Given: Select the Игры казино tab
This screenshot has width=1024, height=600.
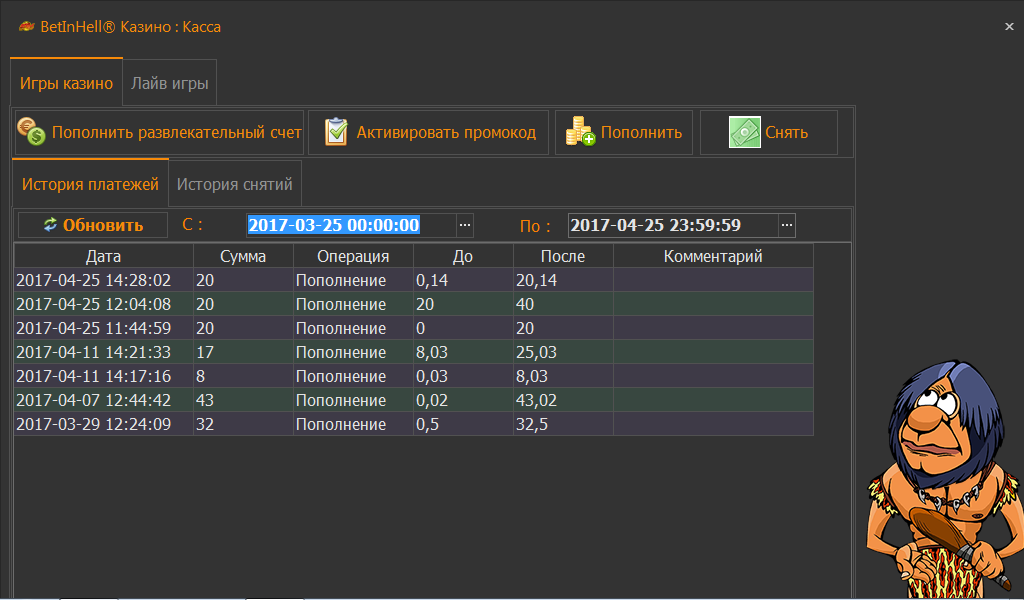Looking at the screenshot, I should click(x=66, y=84).
